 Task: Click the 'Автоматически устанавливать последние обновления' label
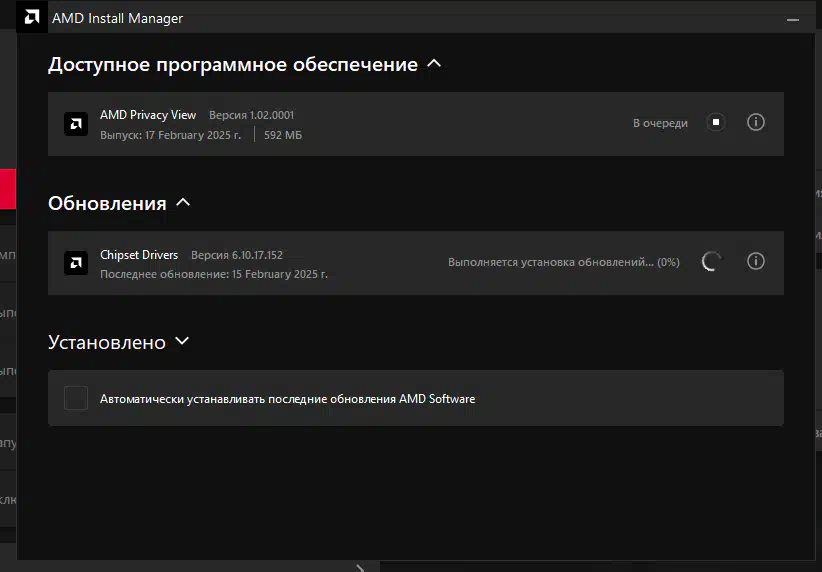[x=287, y=399]
